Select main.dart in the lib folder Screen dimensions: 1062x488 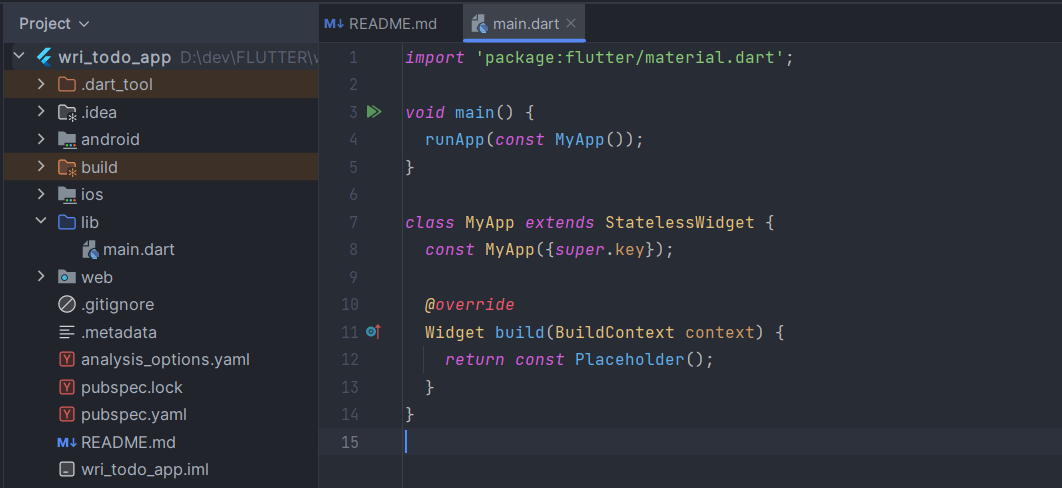click(139, 249)
